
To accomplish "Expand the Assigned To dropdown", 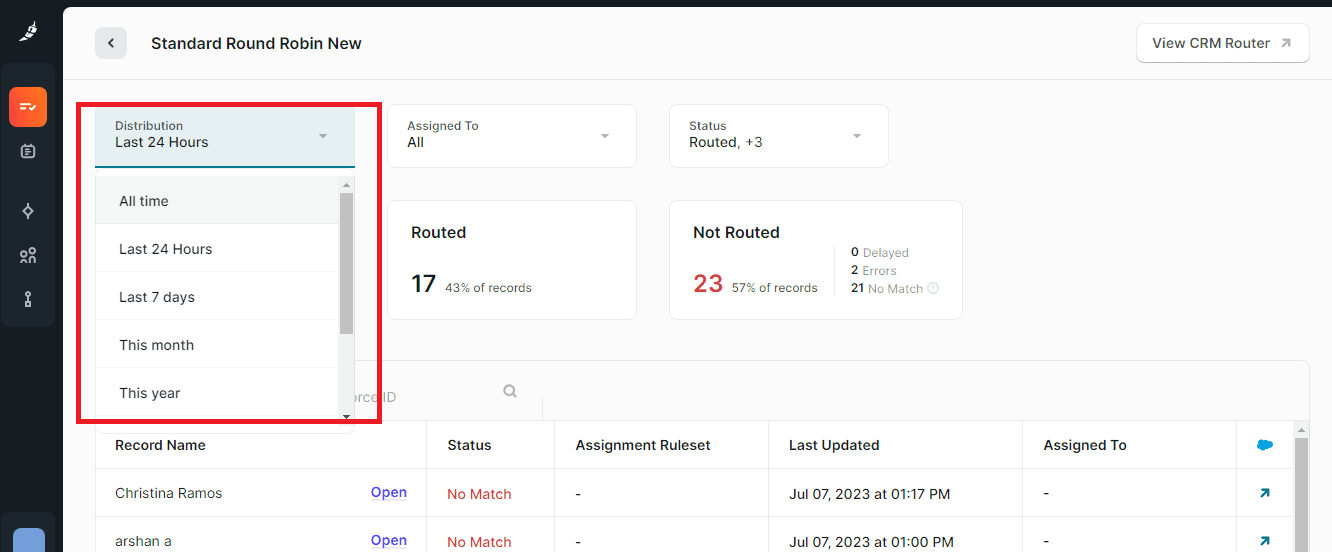I will tap(605, 136).
